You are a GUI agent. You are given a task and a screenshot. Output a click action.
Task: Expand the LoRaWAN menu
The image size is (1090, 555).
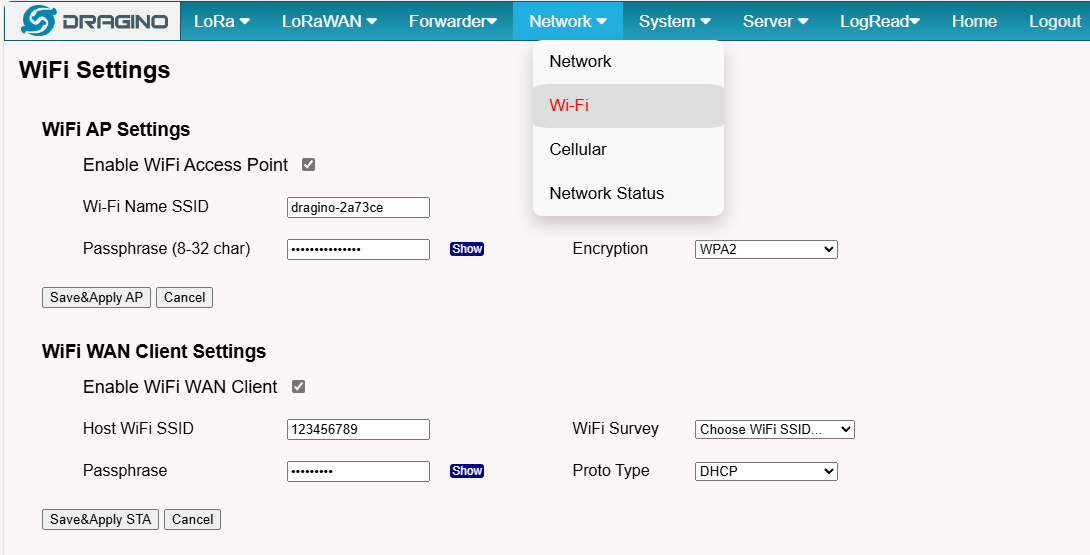pyautogui.click(x=330, y=21)
